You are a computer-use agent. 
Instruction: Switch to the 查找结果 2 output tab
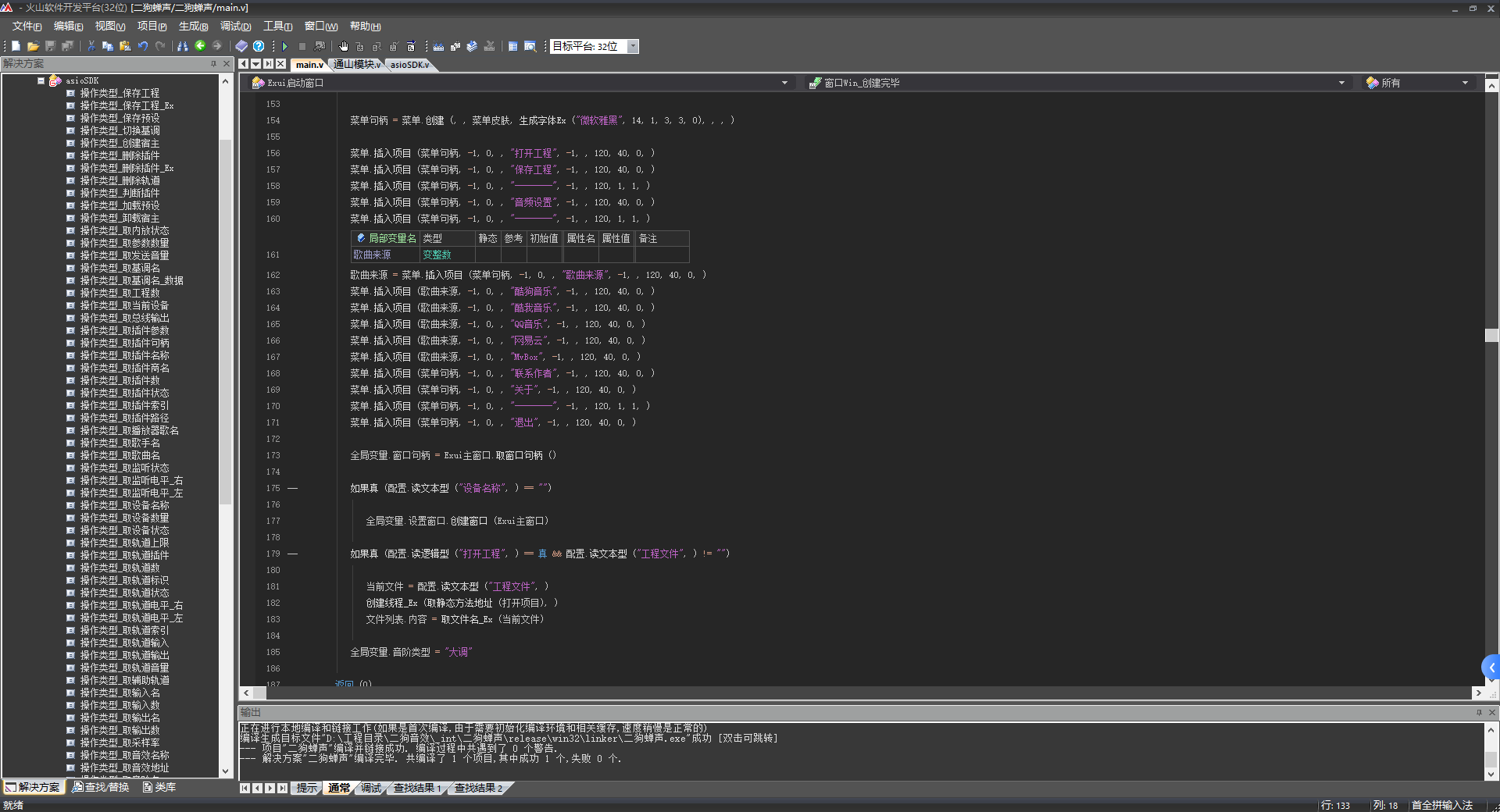coord(478,788)
